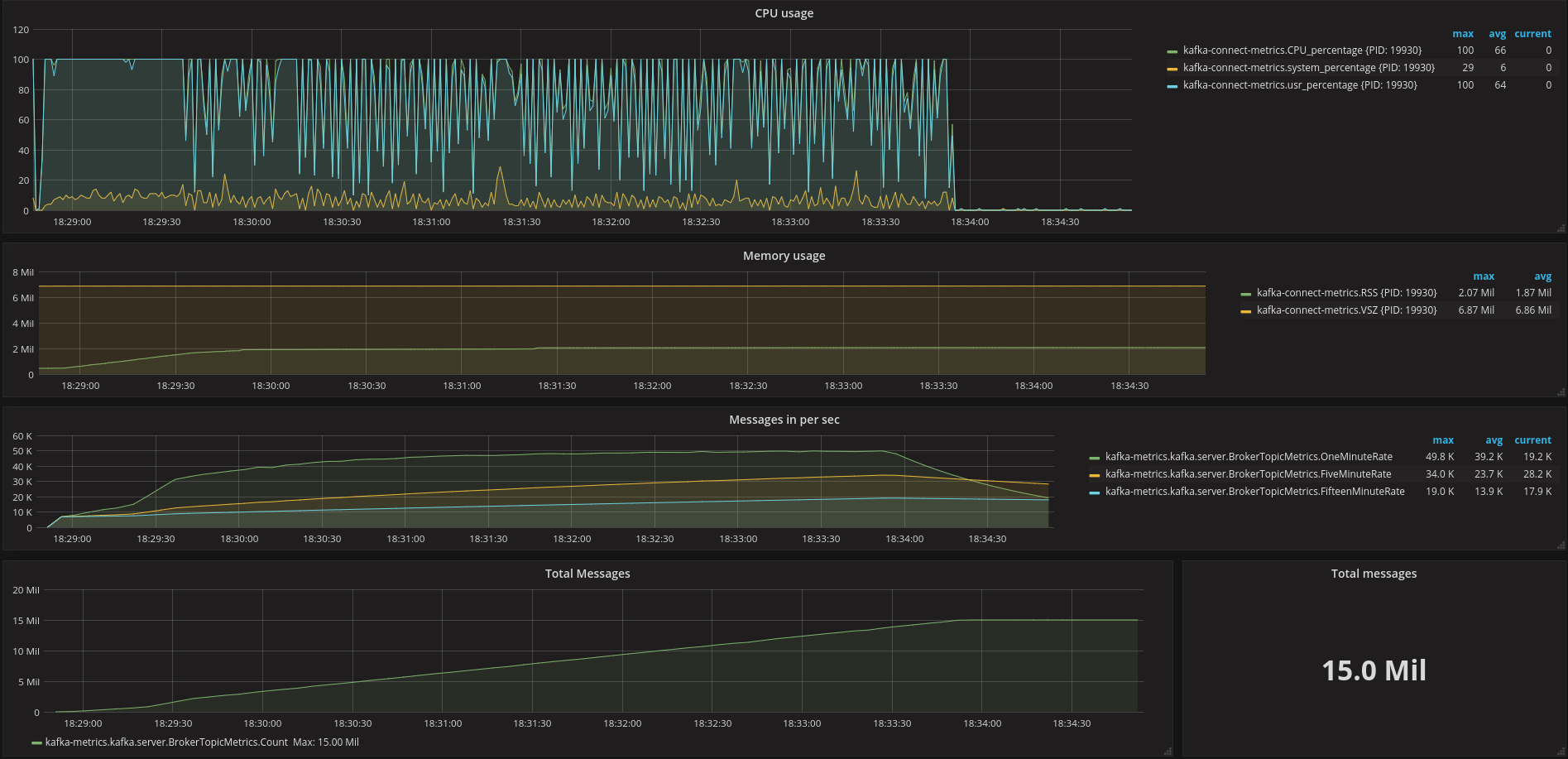1568x759 pixels.
Task: Sort Memory usage legend by avg column
Action: point(1542,276)
